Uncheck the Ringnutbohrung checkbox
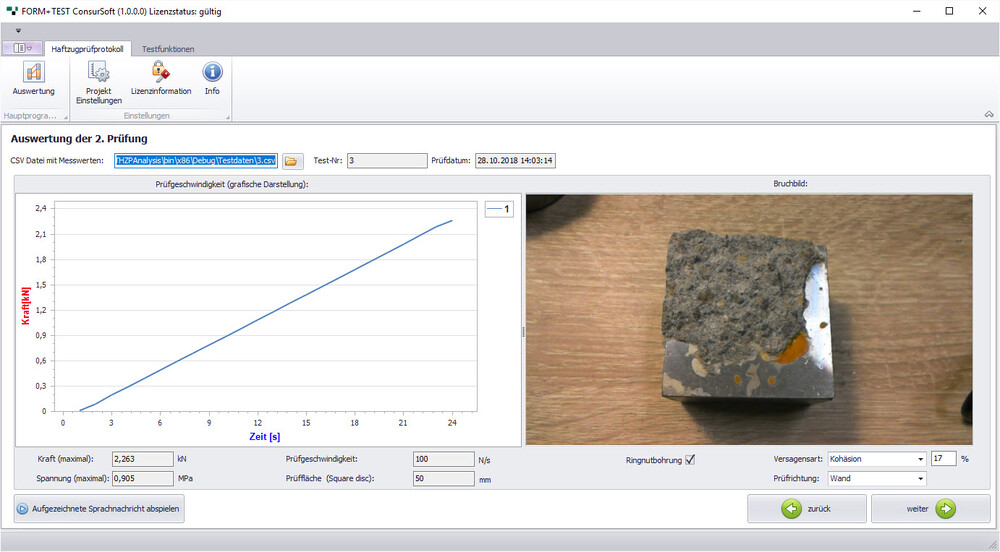This screenshot has height=552, width=1000. pos(690,460)
